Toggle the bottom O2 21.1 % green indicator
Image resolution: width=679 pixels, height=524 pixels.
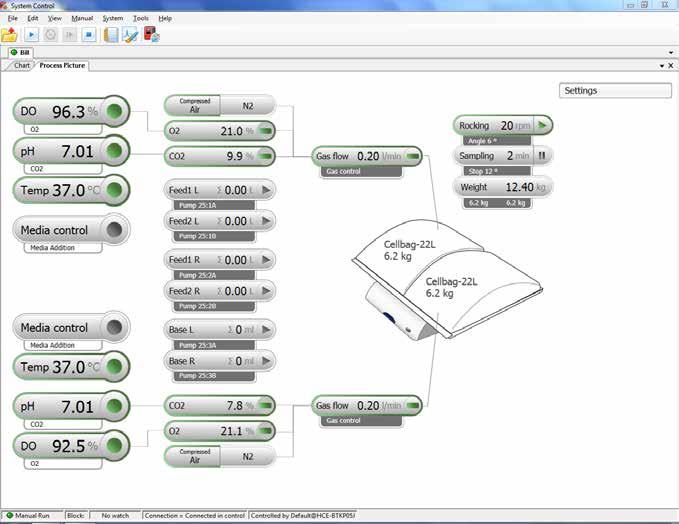coord(265,431)
